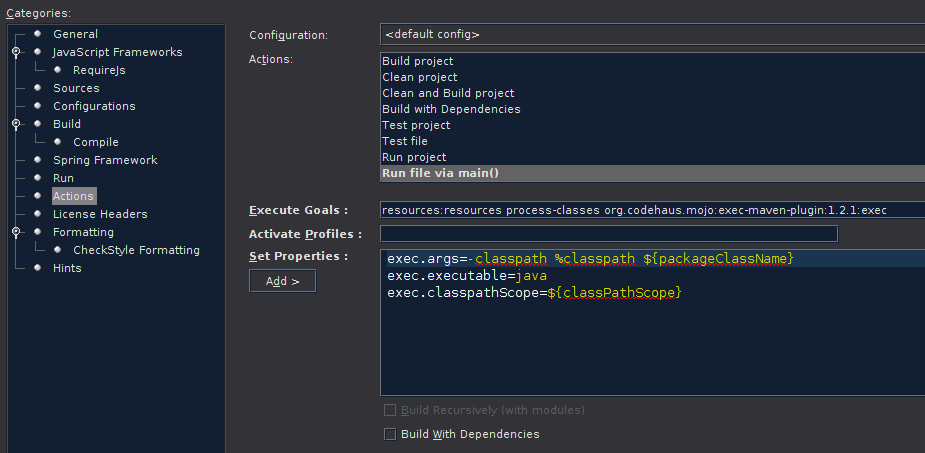Focus the Activate Profiles field

(609, 234)
